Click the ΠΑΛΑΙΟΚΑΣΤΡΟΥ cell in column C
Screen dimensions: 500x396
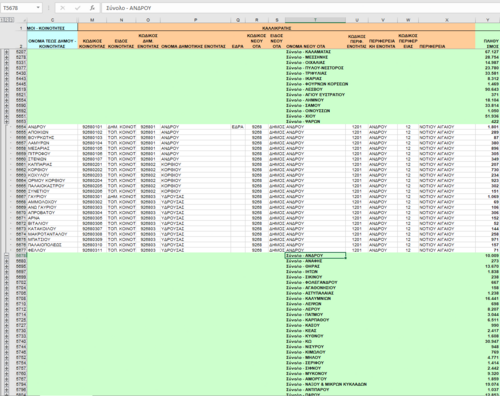pyautogui.click(x=52, y=186)
